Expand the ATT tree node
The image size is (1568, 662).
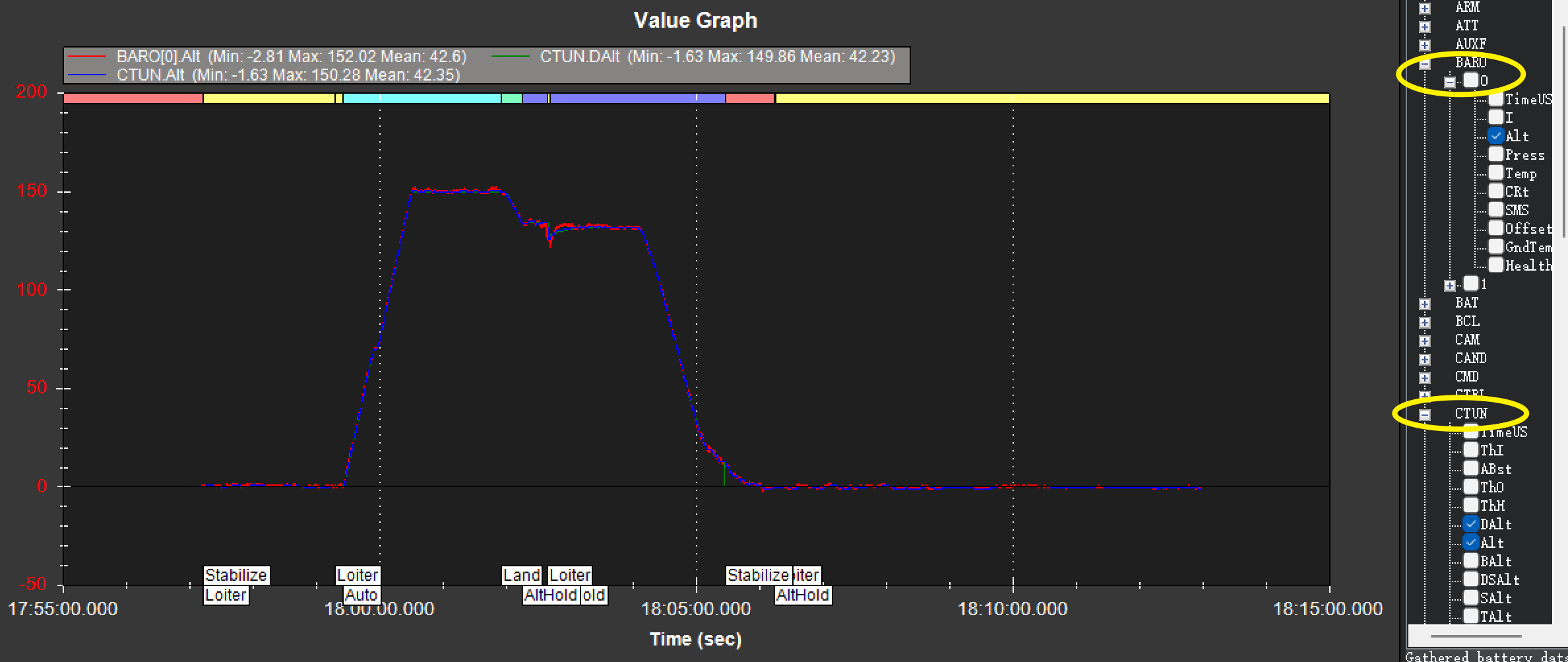coord(1425,27)
